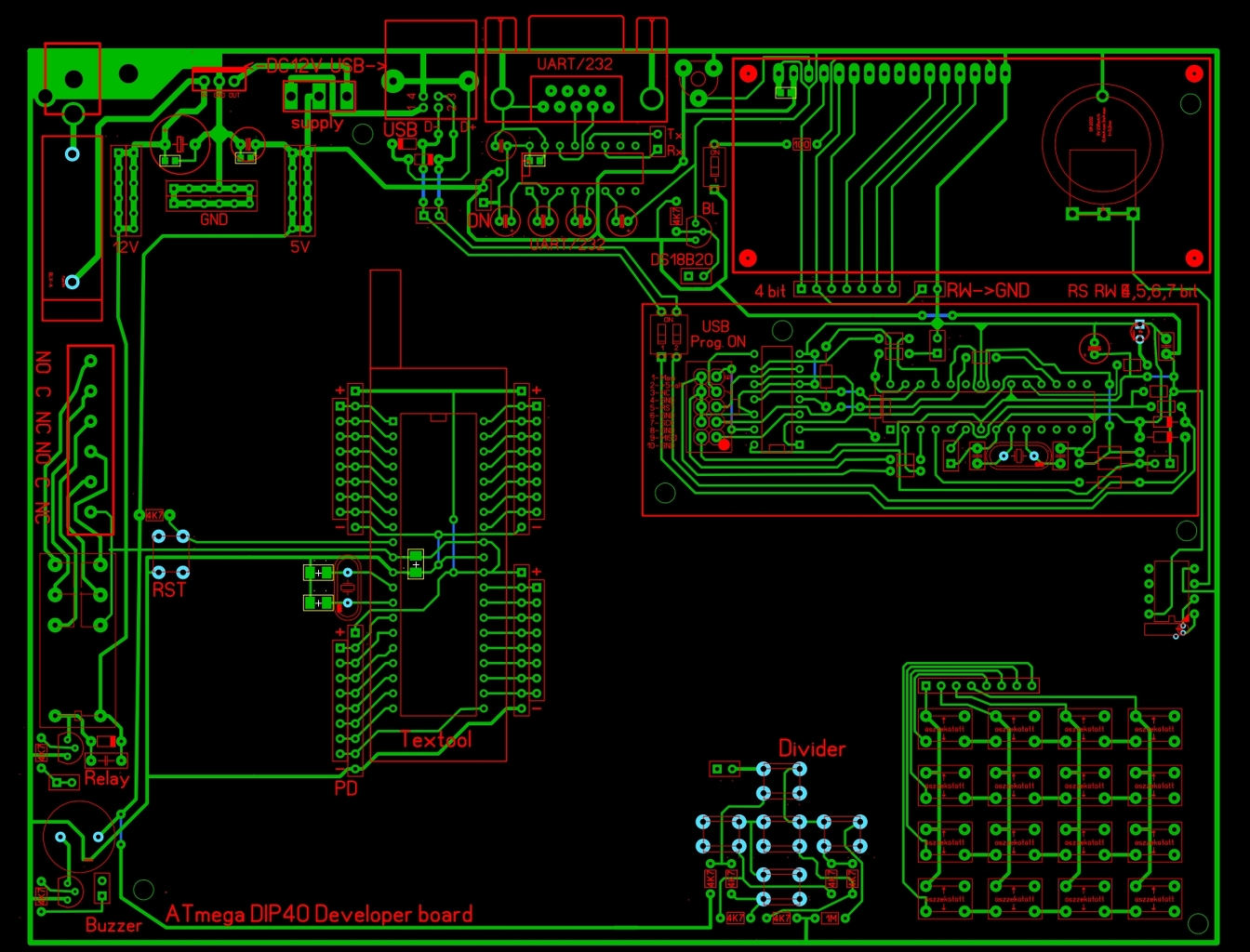Click the "Relay" label text

point(107,779)
